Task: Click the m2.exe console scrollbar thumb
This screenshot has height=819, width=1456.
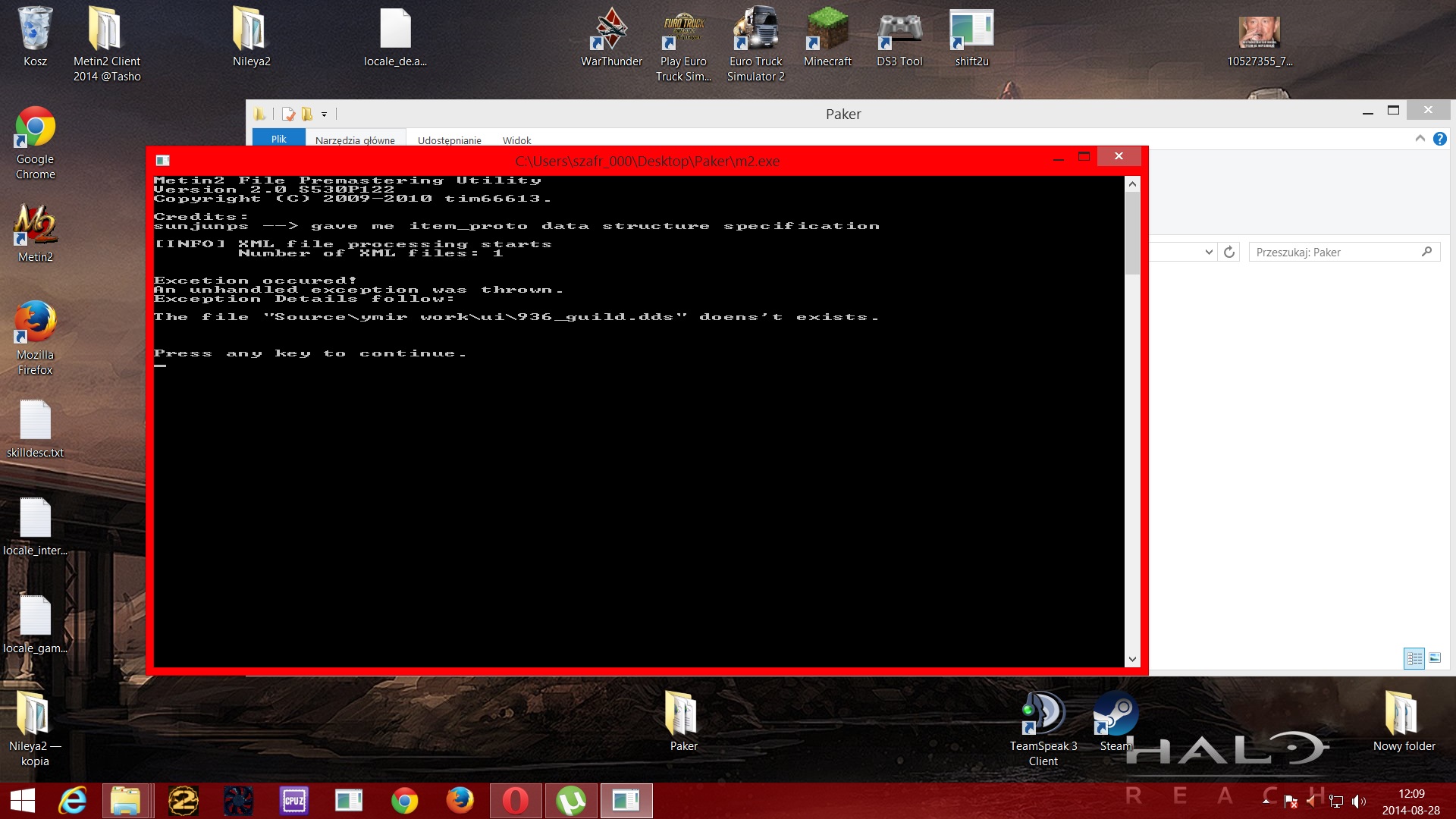Action: pyautogui.click(x=1132, y=233)
